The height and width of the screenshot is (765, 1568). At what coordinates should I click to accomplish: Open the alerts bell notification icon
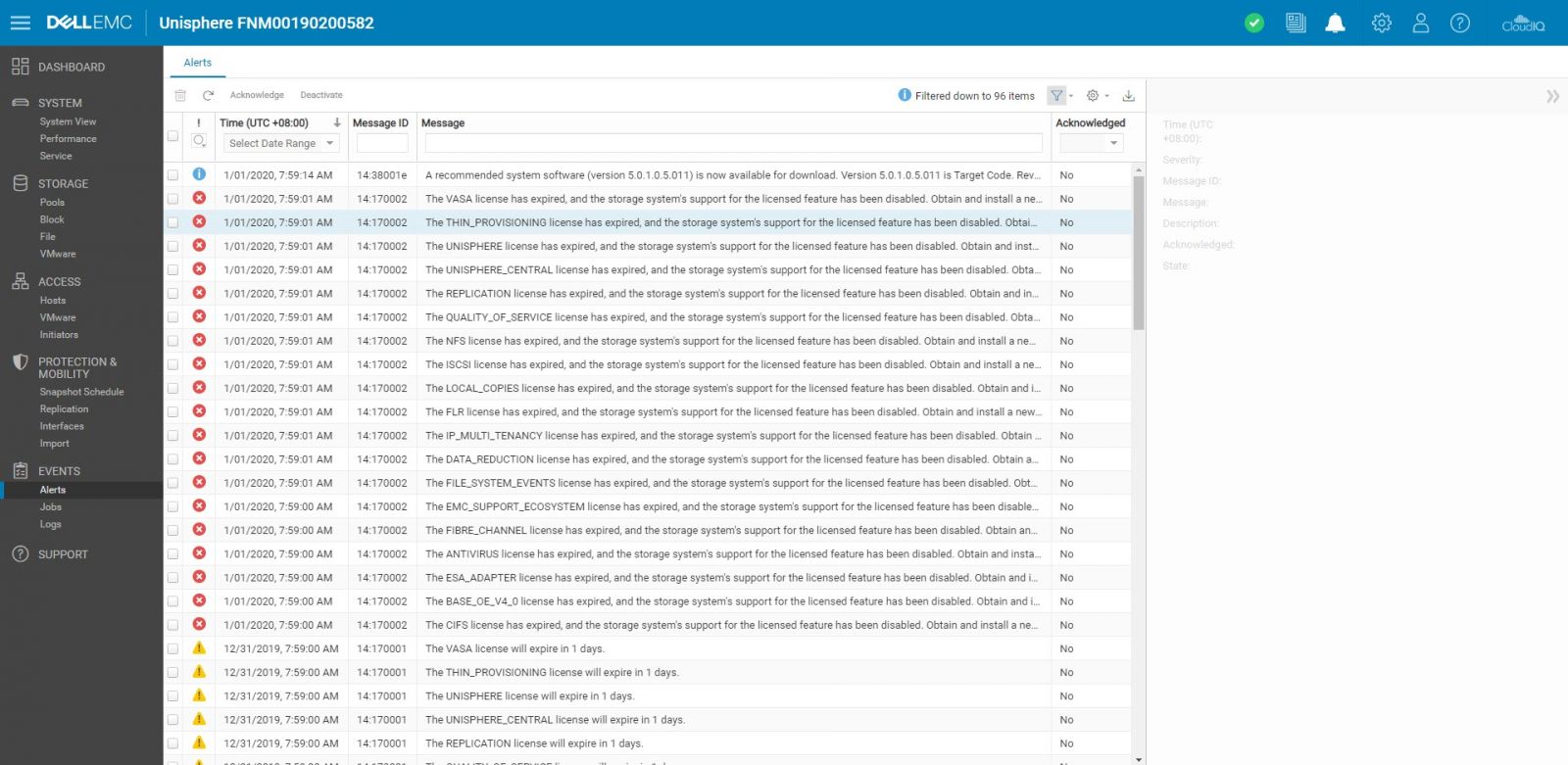click(1335, 23)
